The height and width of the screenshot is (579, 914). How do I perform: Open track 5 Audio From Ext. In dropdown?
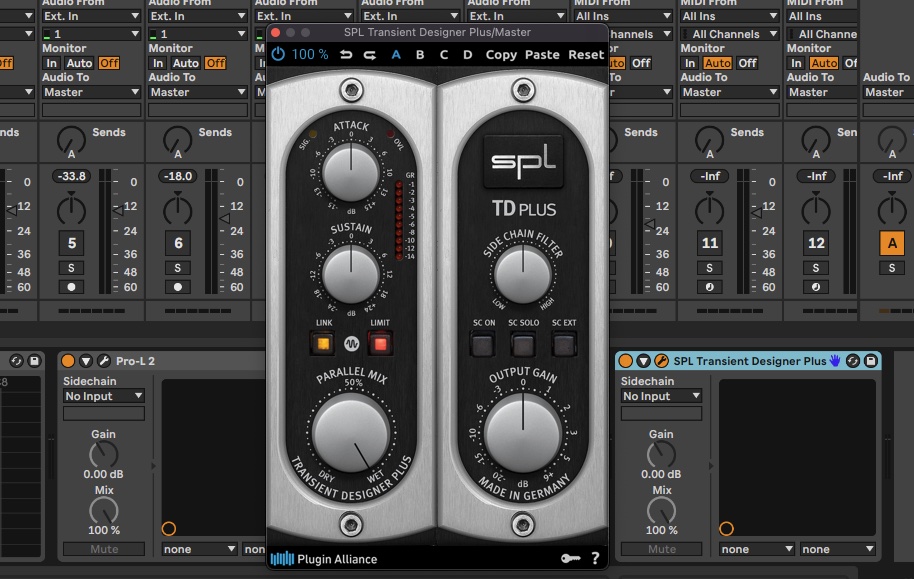click(91, 16)
